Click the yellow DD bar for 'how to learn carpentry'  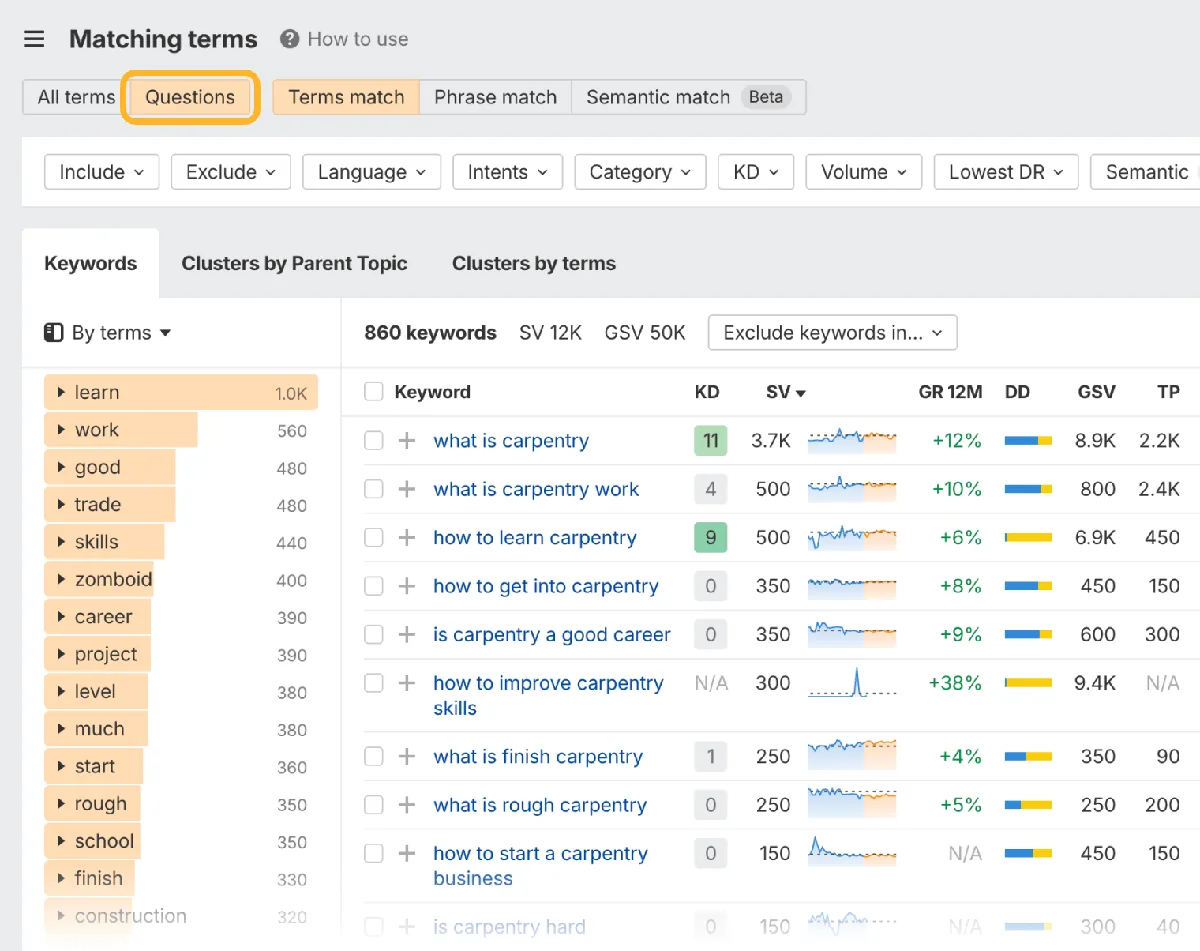(x=1029, y=538)
